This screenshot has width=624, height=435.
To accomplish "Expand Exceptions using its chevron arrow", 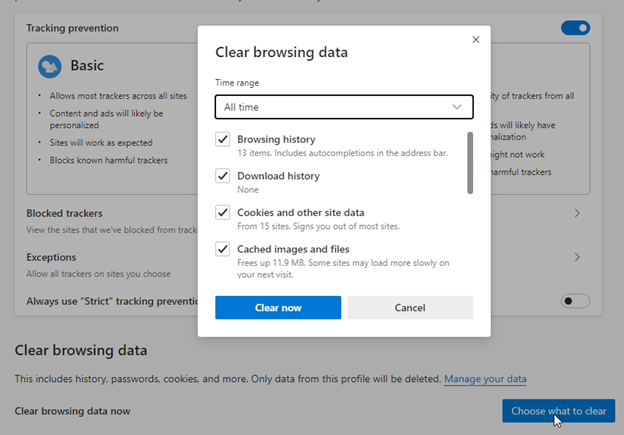I will 577,257.
